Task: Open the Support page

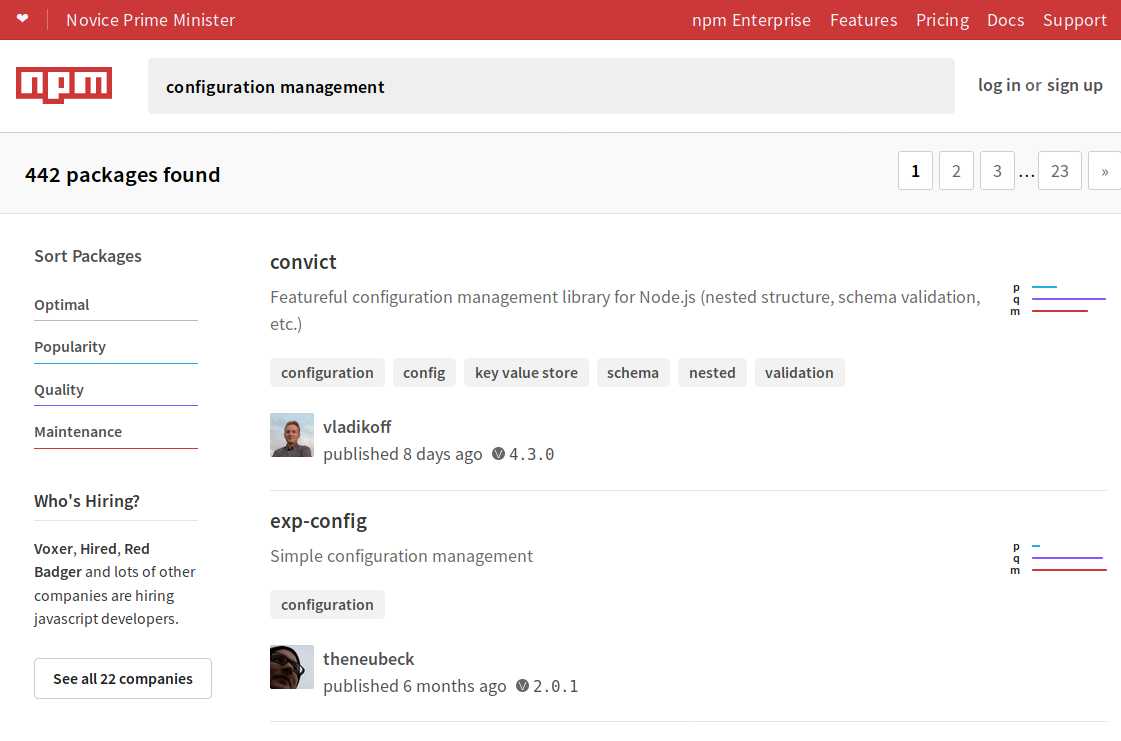Action: [x=1075, y=20]
